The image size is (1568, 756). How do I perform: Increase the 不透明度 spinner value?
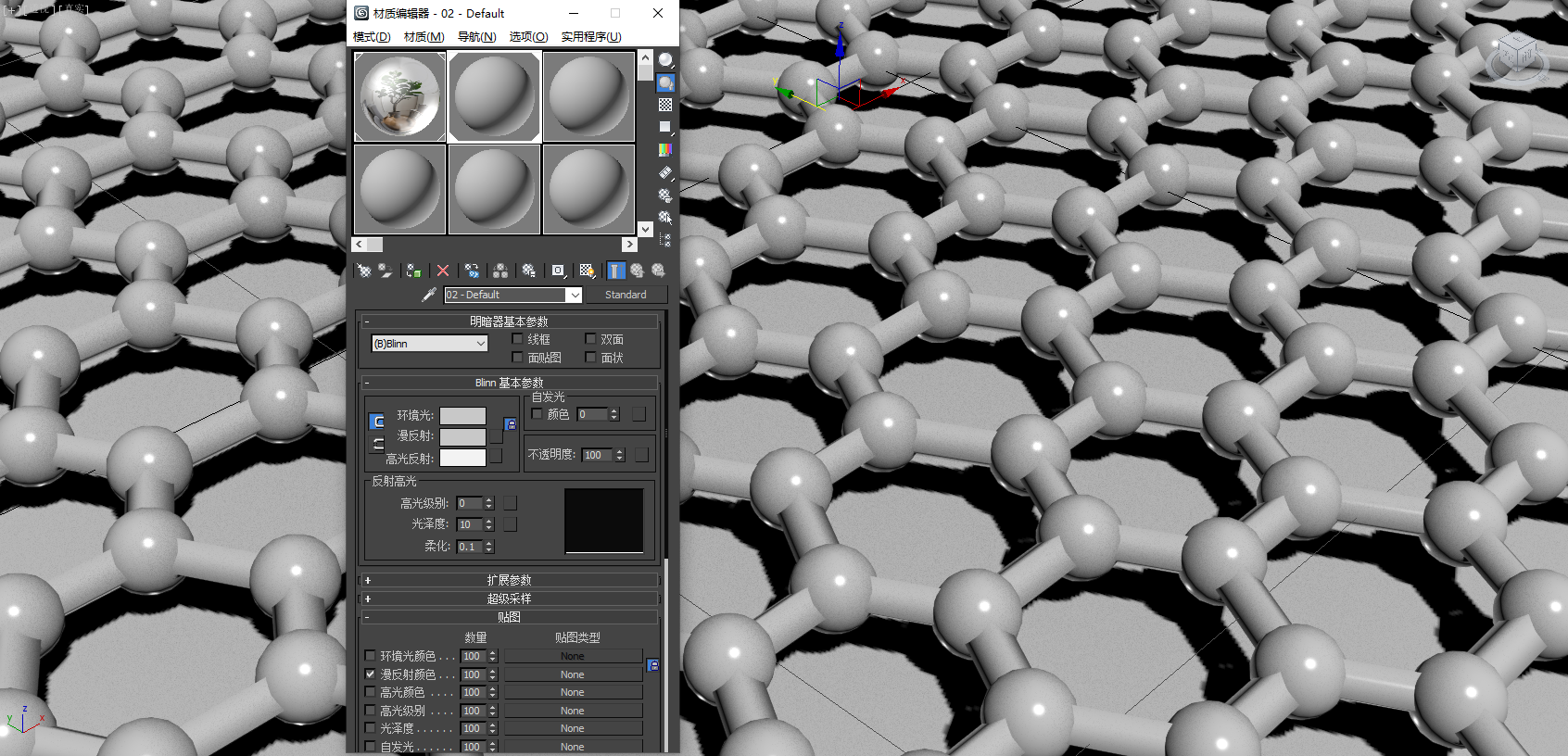(620, 452)
